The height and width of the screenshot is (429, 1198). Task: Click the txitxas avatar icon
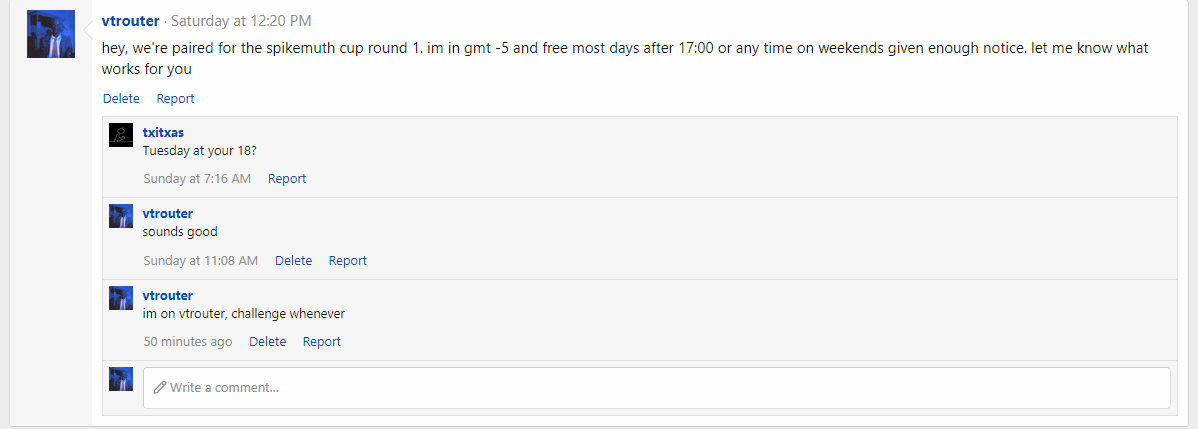(x=121, y=135)
